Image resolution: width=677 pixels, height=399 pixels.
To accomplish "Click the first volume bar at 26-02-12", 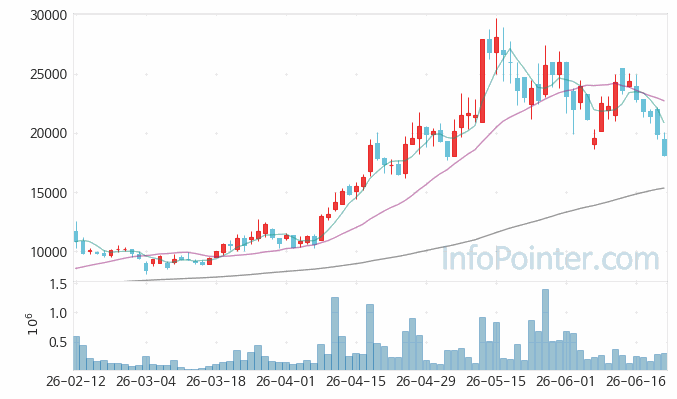I will pyautogui.click(x=76, y=353).
